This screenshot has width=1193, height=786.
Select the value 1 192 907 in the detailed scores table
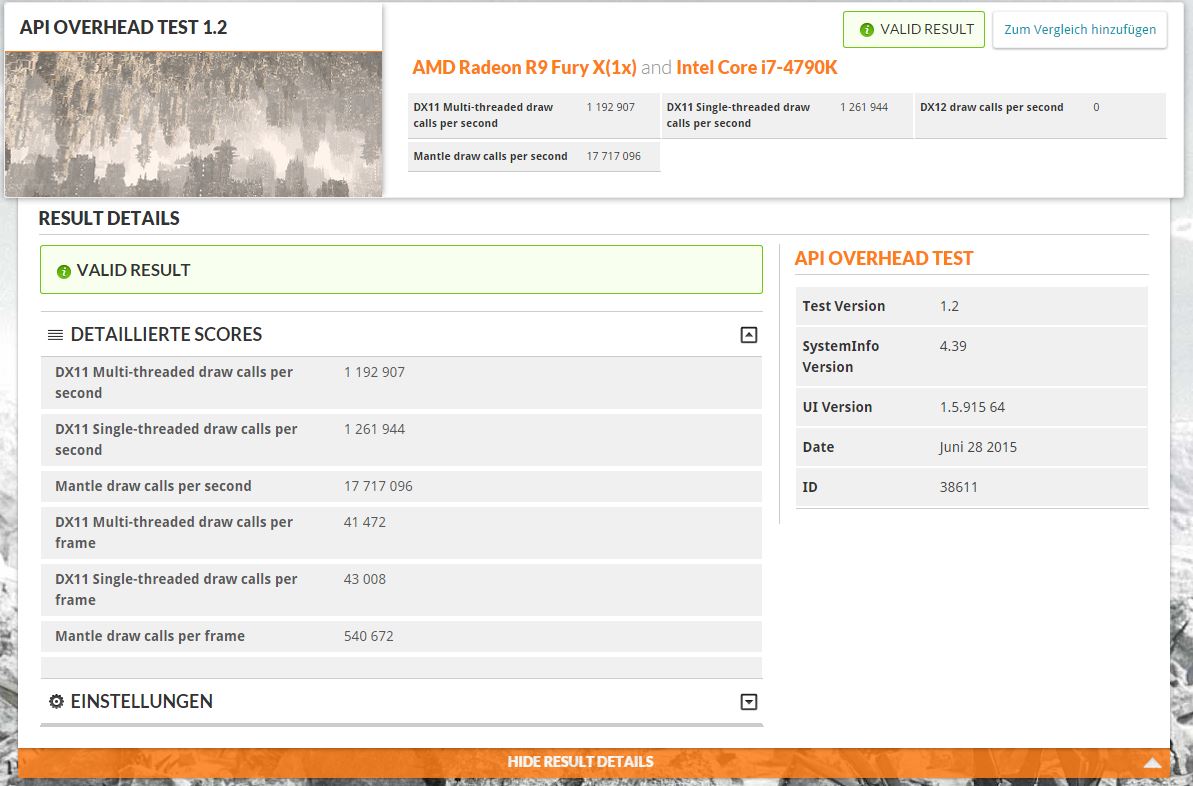point(374,372)
